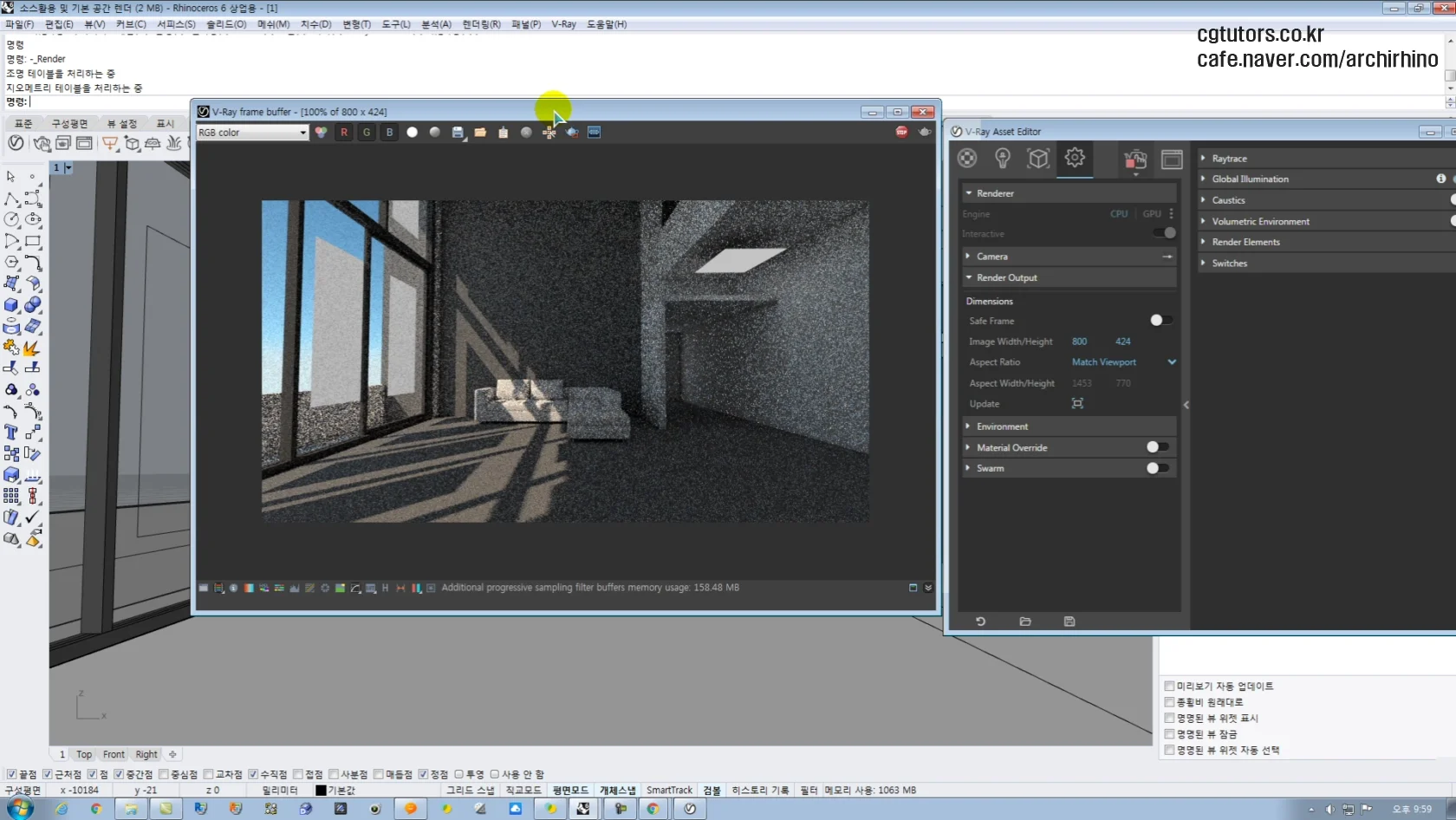Toggle the Material Override switch

[x=1158, y=447]
